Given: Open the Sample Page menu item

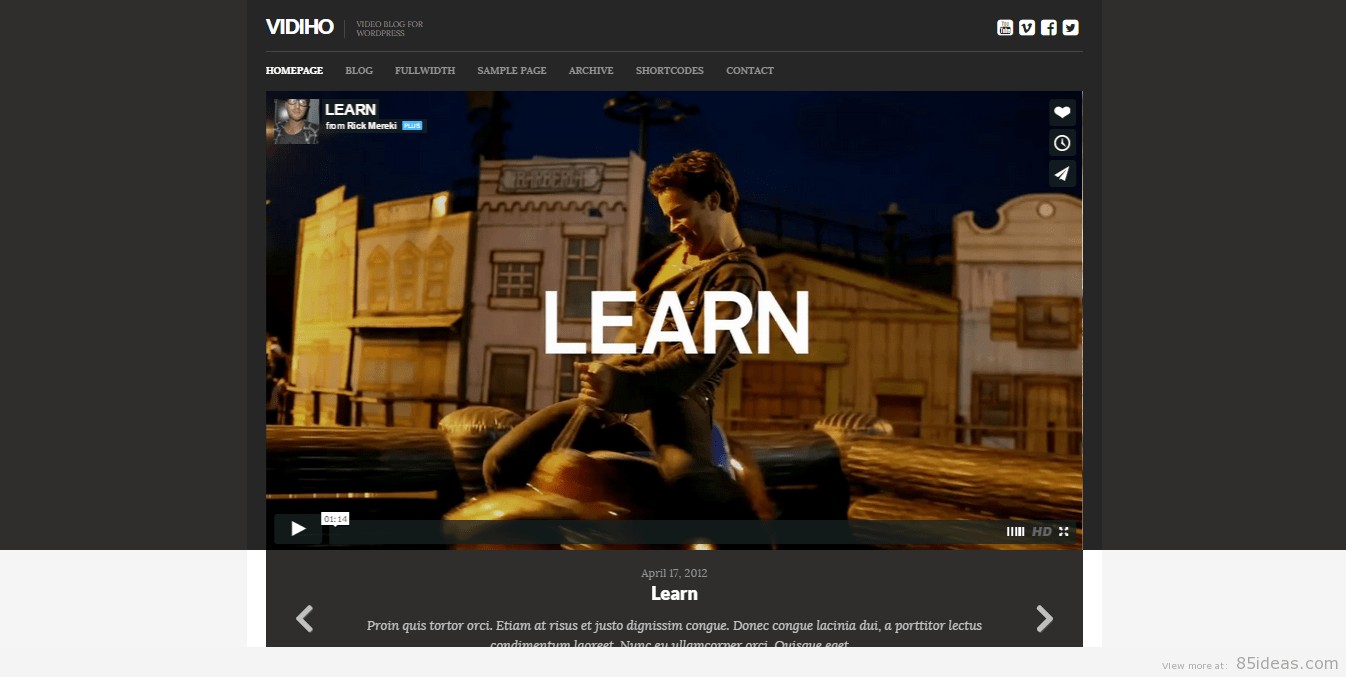Looking at the screenshot, I should [512, 71].
